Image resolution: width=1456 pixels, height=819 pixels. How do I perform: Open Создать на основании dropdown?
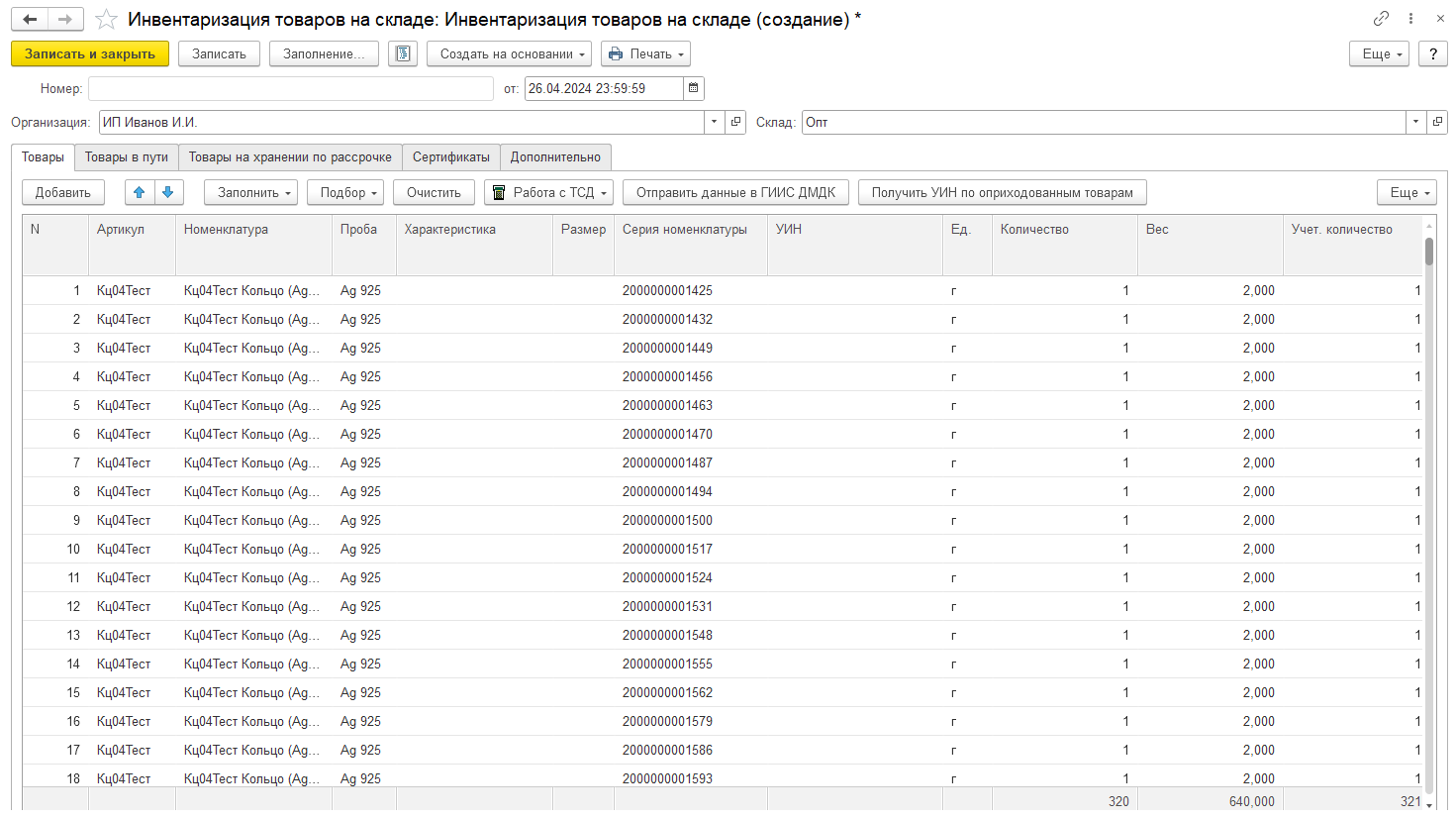509,53
